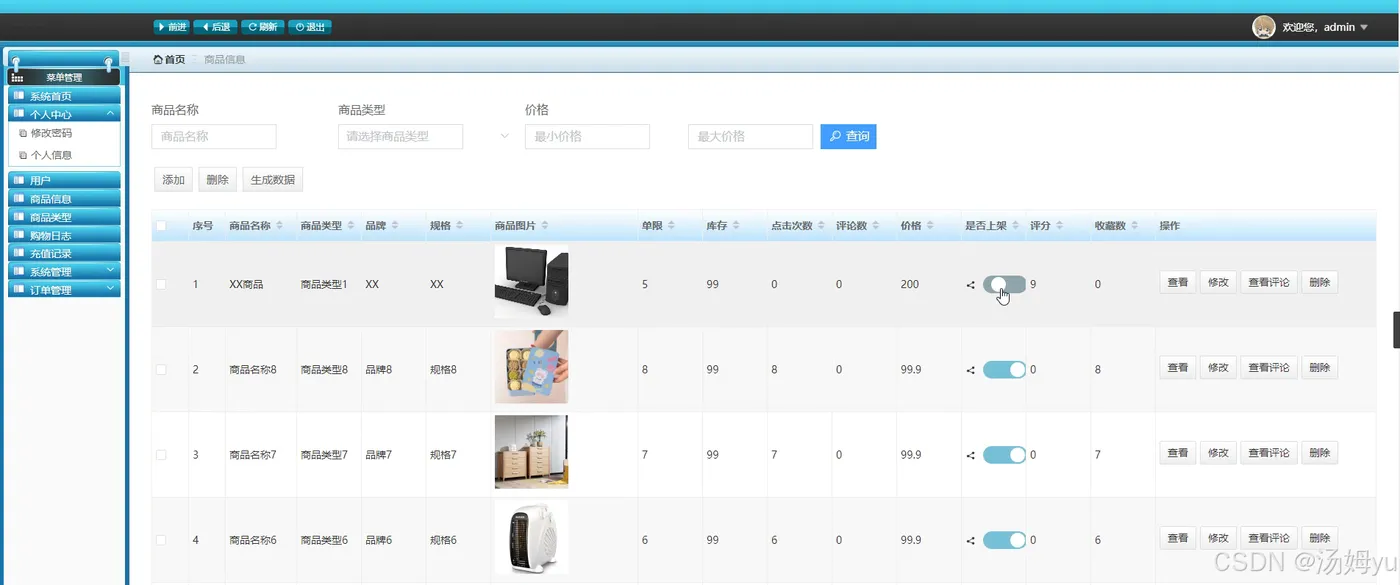Tick the select-all header checkbox
Image resolution: width=1400 pixels, height=585 pixels.
pyautogui.click(x=161, y=226)
